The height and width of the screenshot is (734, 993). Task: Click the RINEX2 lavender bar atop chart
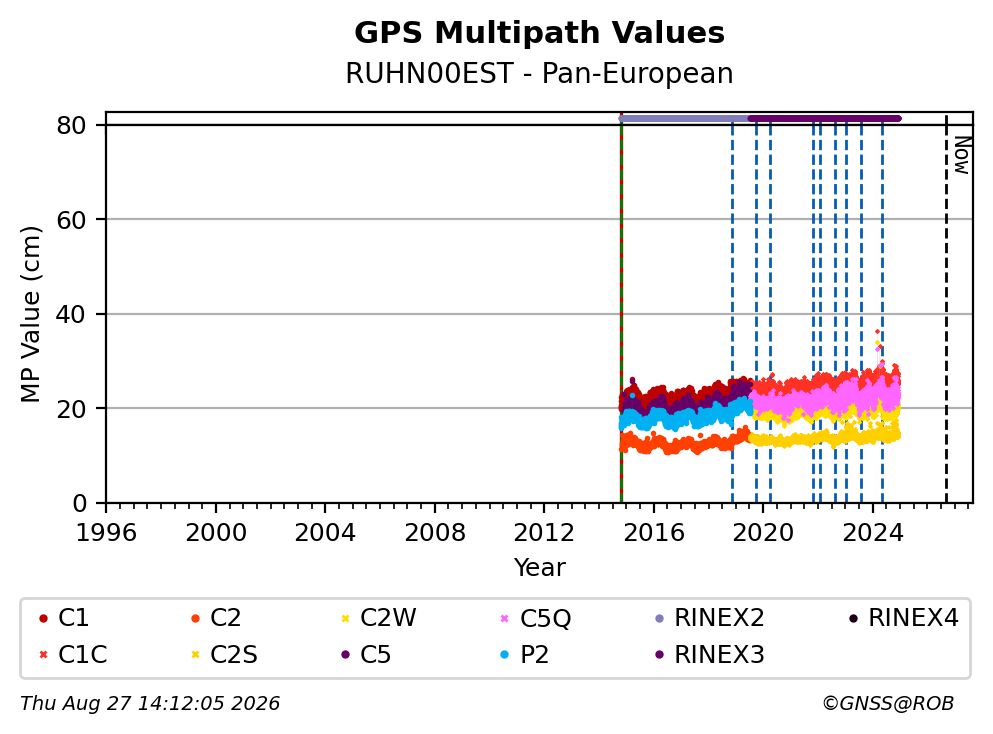pyautogui.click(x=683, y=118)
